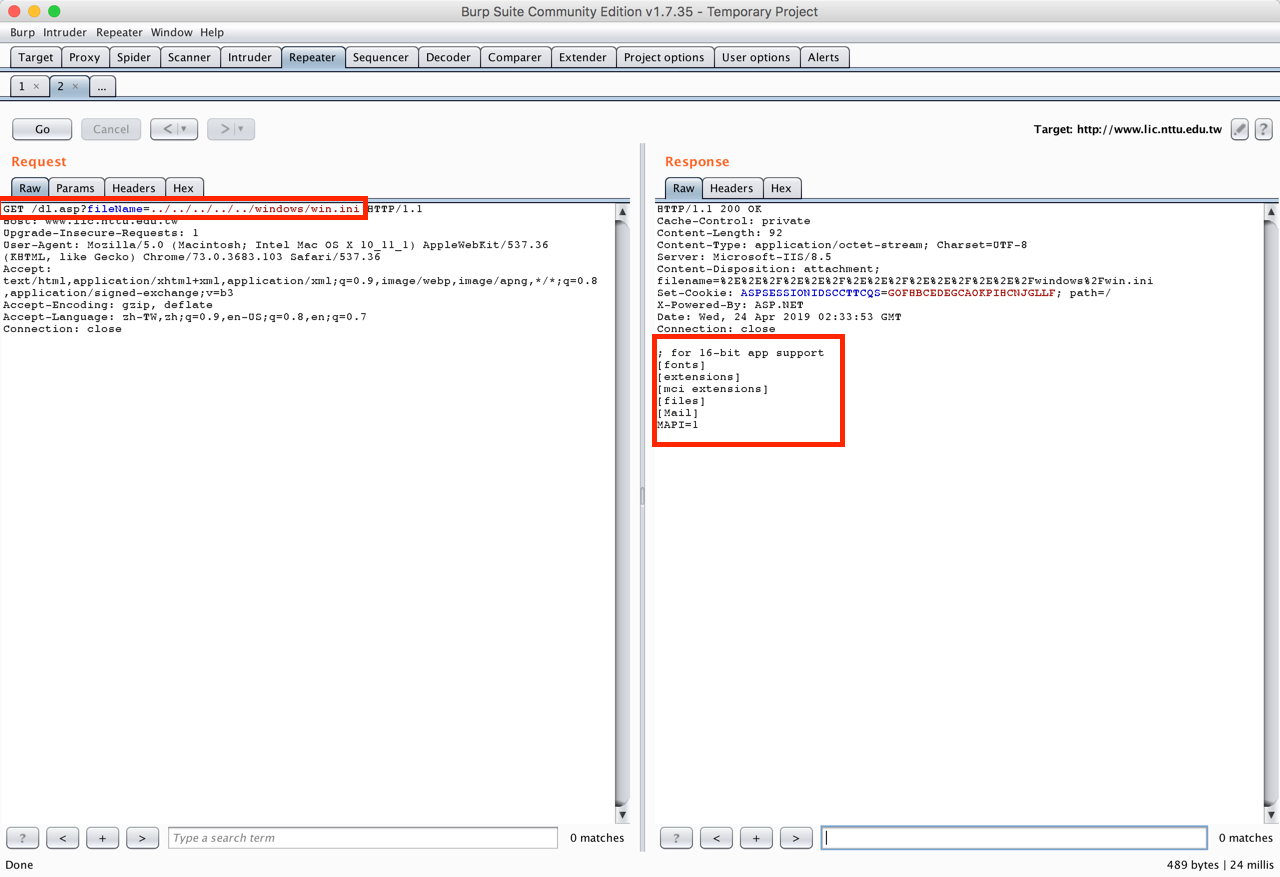Click the Accept-Language header line in the request

point(185,317)
